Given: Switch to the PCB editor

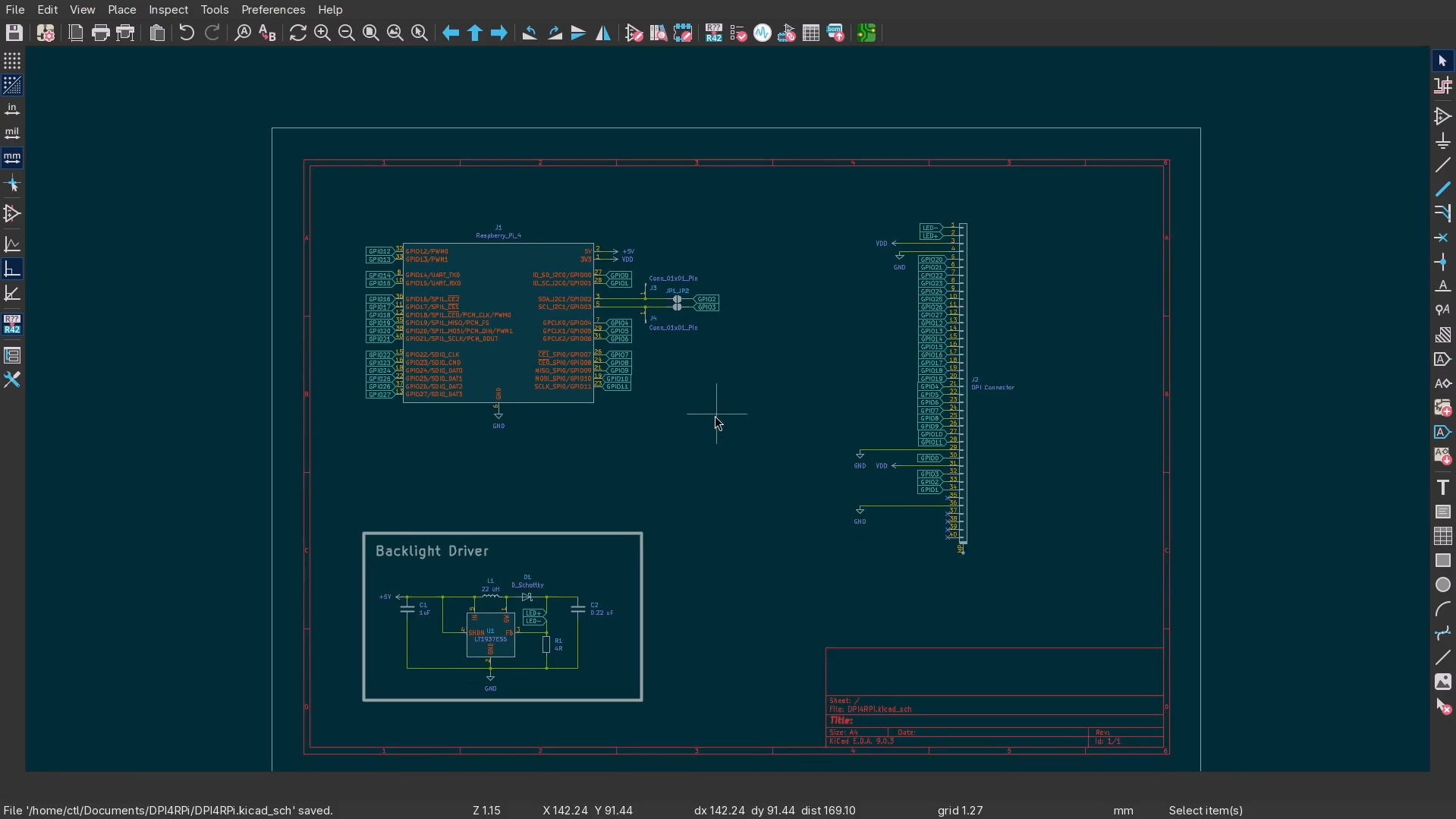Looking at the screenshot, I should click(x=867, y=33).
